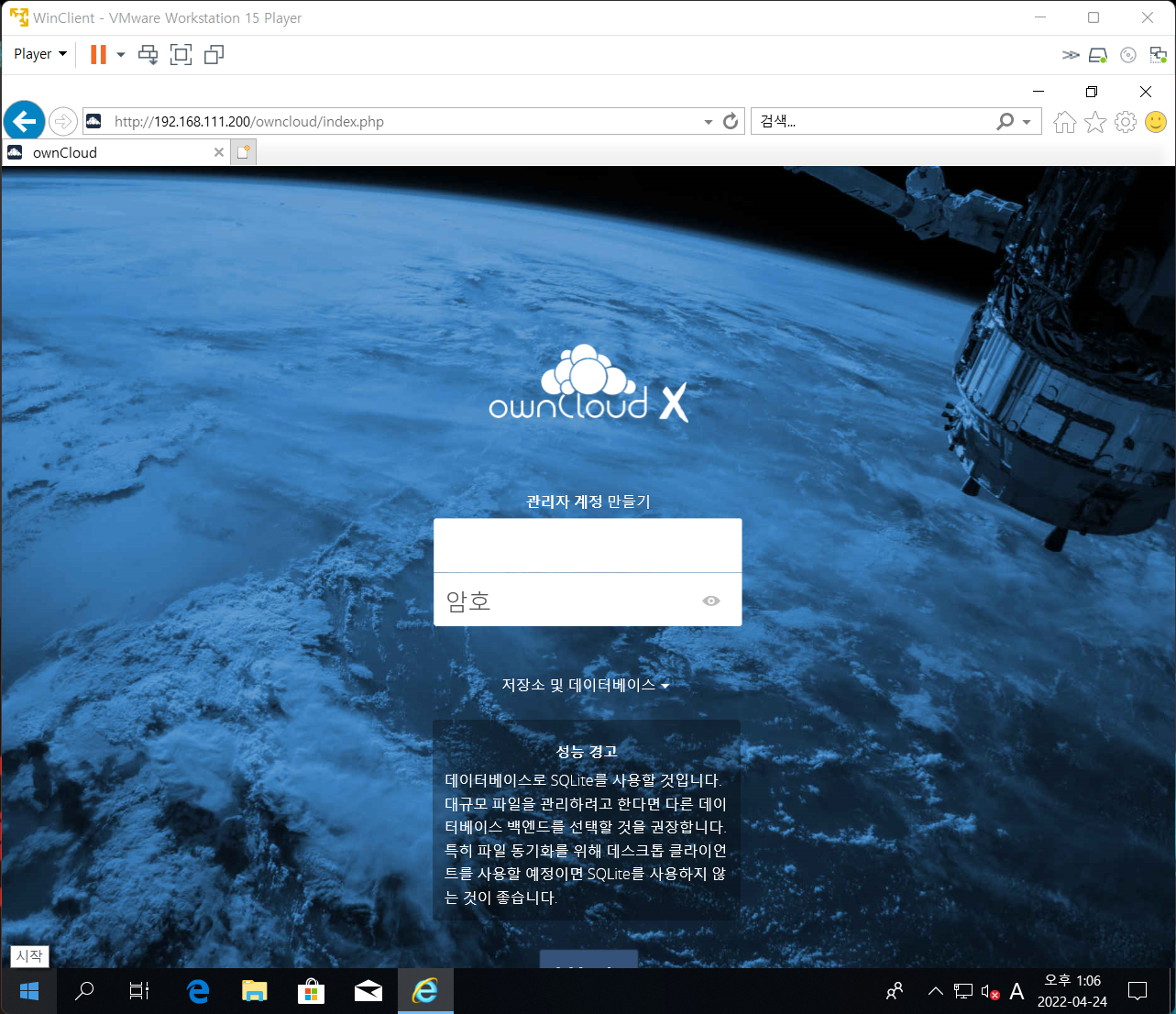Enter VMware full screen mode
Screen dimensions: 1176x1014
181,55
